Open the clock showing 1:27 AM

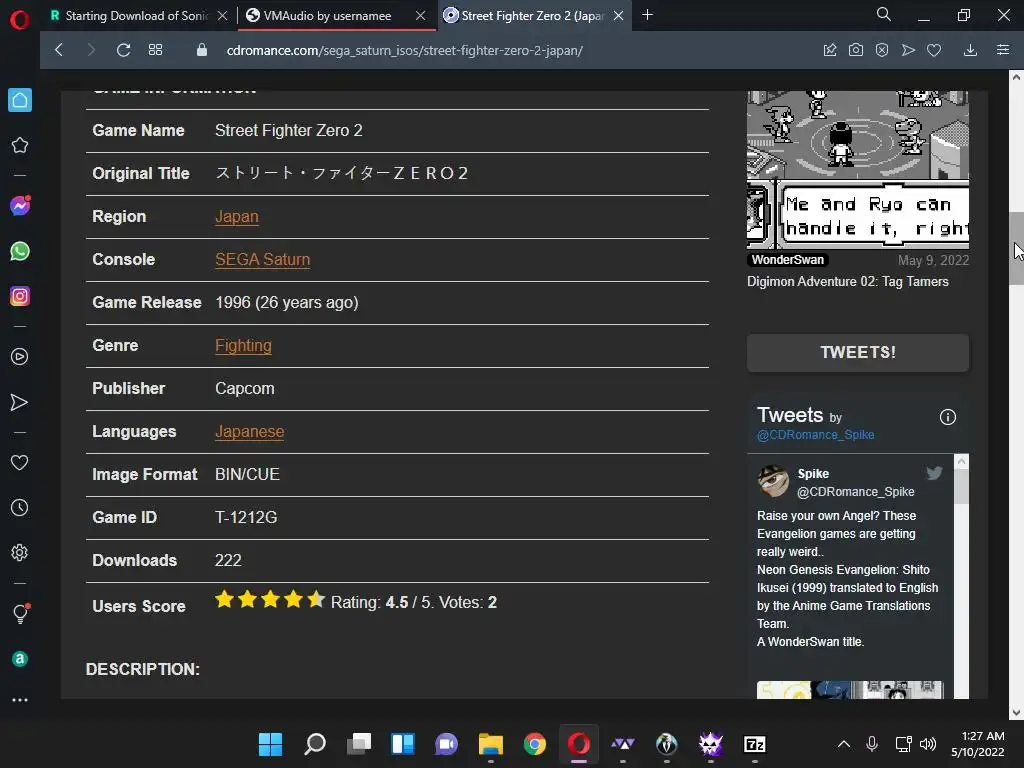coord(982,736)
